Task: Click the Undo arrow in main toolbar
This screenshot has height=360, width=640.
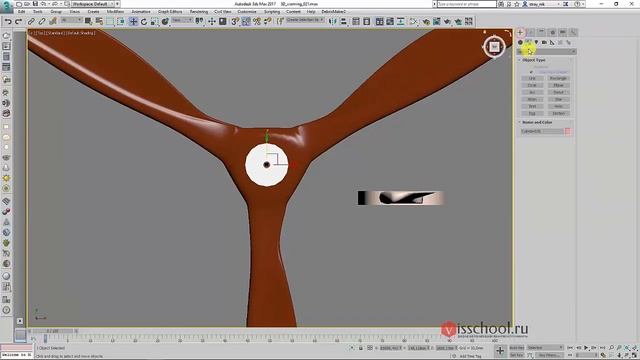Action: (8, 21)
